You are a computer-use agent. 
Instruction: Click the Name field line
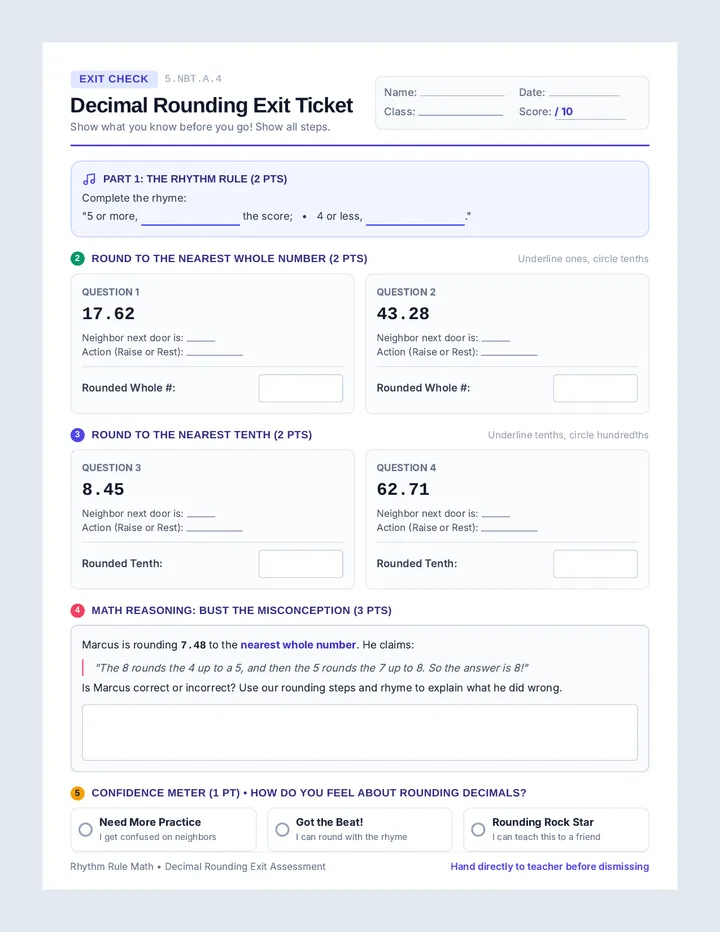coord(462,93)
